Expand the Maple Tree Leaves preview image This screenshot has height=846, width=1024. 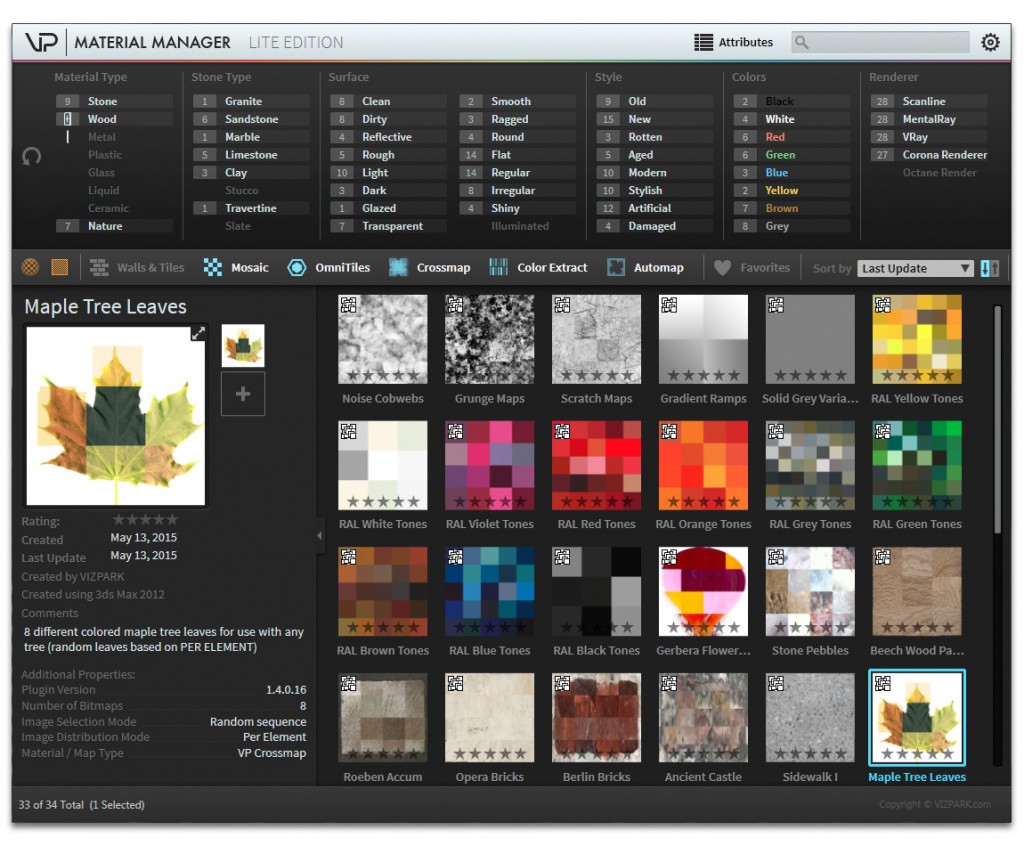(x=197, y=334)
